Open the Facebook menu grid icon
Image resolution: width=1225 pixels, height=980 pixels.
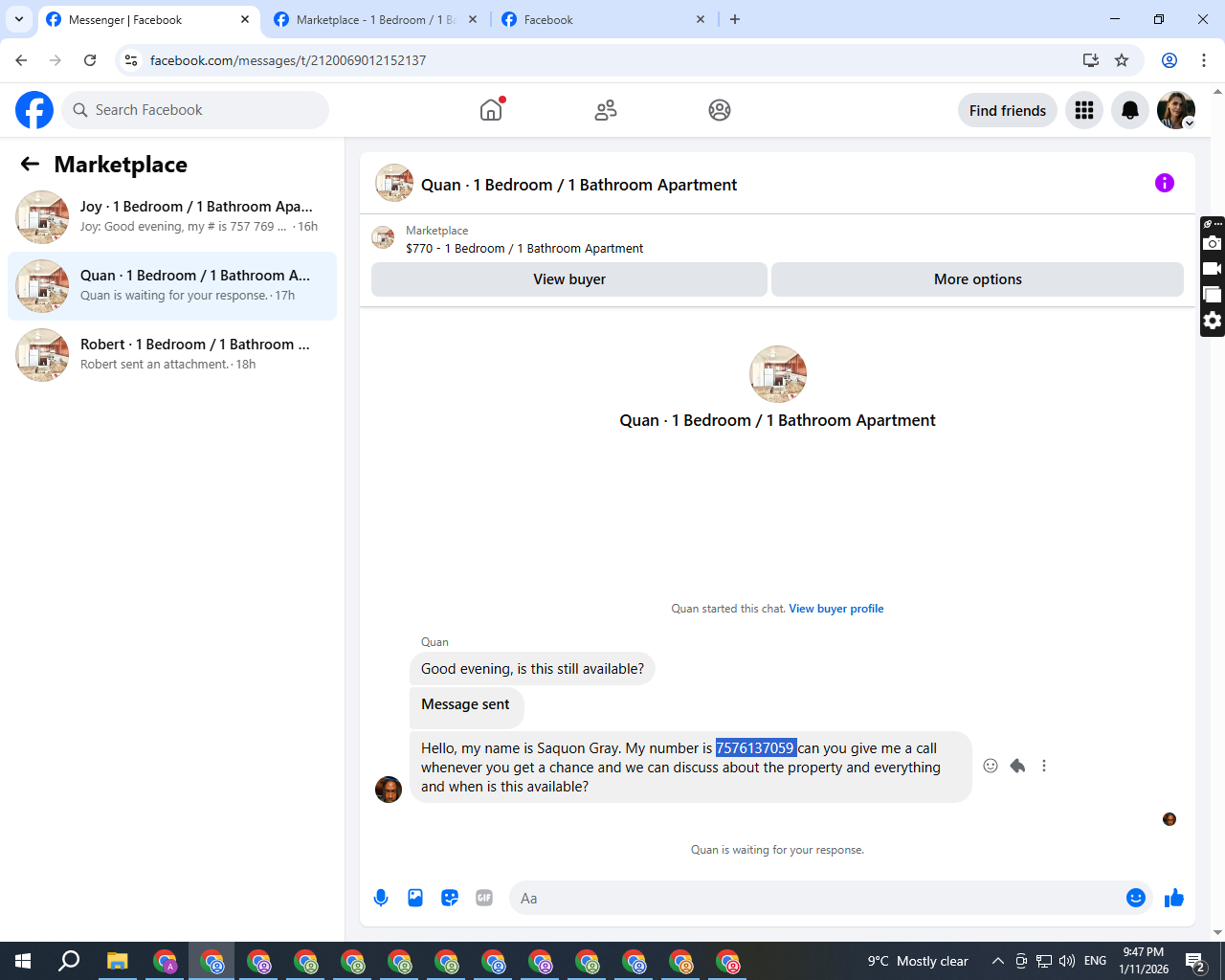(1084, 110)
